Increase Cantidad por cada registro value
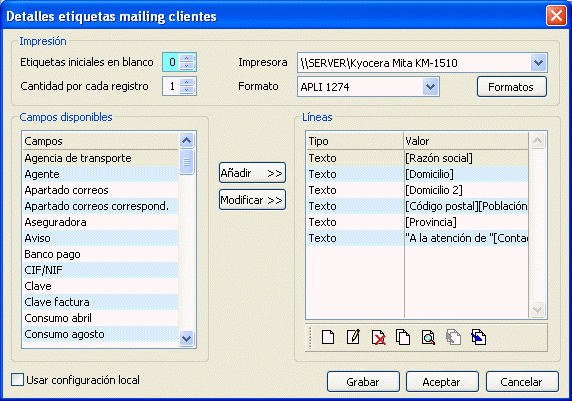This screenshot has height=401, width=572. pyautogui.click(x=187, y=82)
